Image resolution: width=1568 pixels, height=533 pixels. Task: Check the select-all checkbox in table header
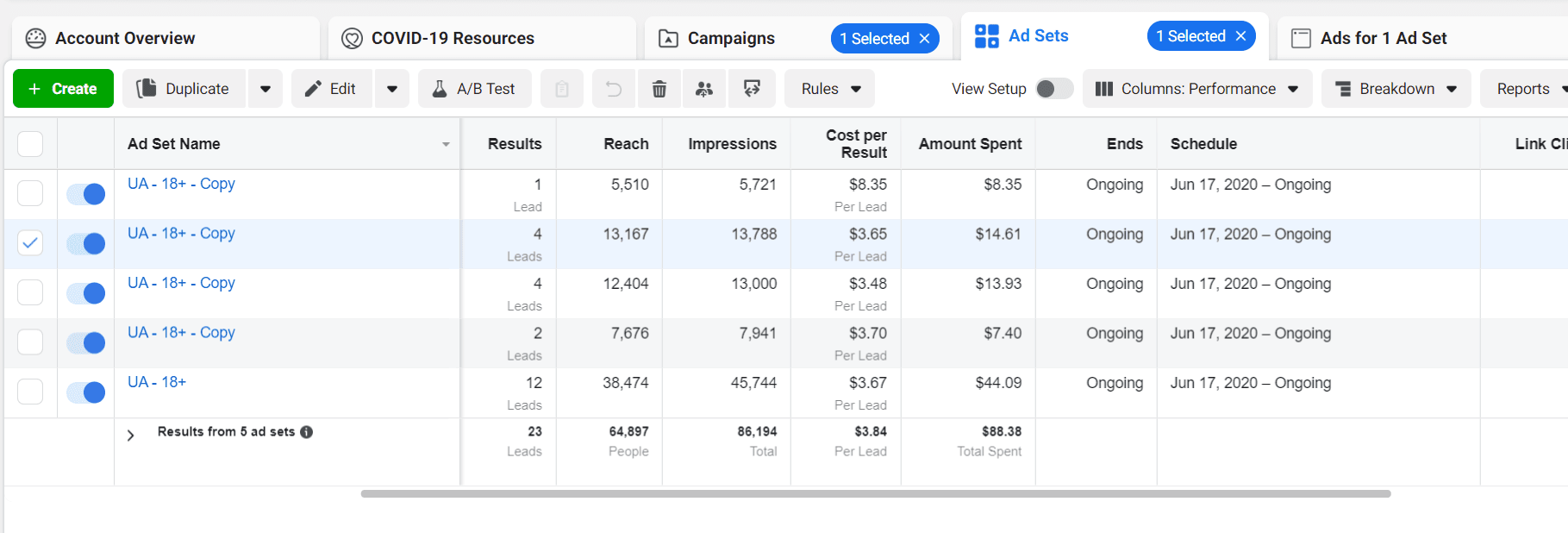[x=30, y=144]
